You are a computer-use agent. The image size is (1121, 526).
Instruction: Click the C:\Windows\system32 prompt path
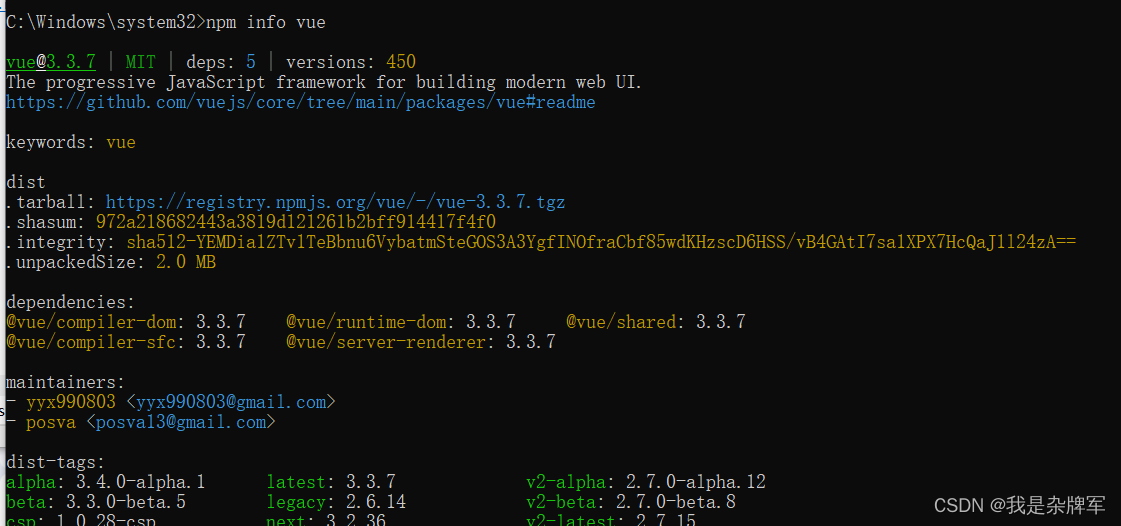click(x=101, y=23)
